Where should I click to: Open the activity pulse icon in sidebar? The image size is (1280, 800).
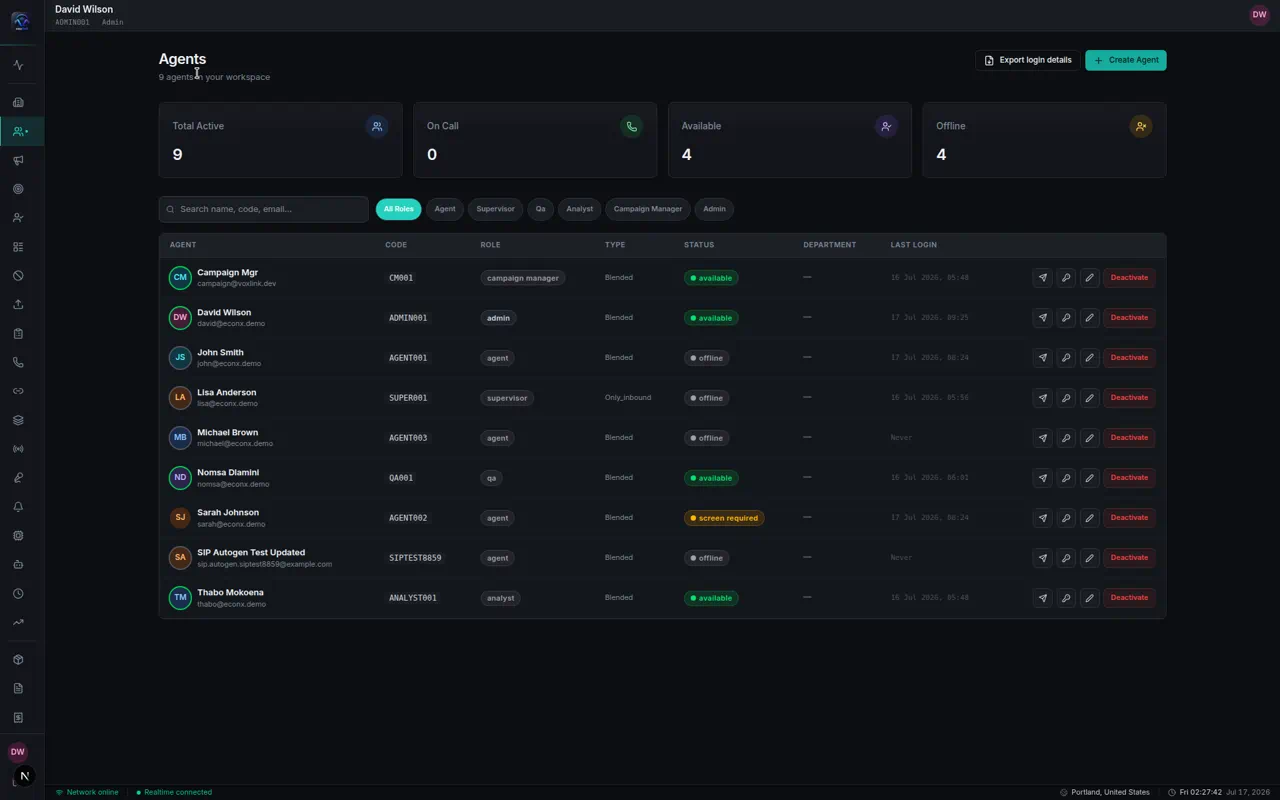click(18, 65)
